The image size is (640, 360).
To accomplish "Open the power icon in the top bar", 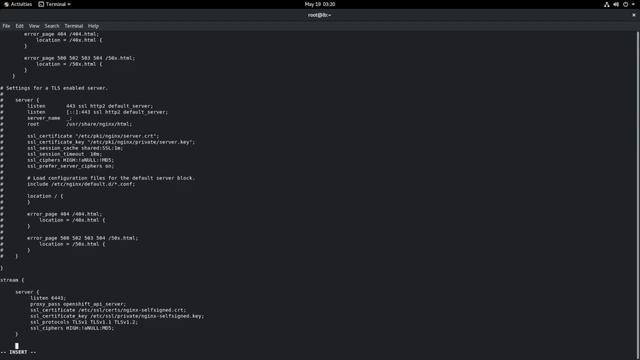I will (625, 4).
